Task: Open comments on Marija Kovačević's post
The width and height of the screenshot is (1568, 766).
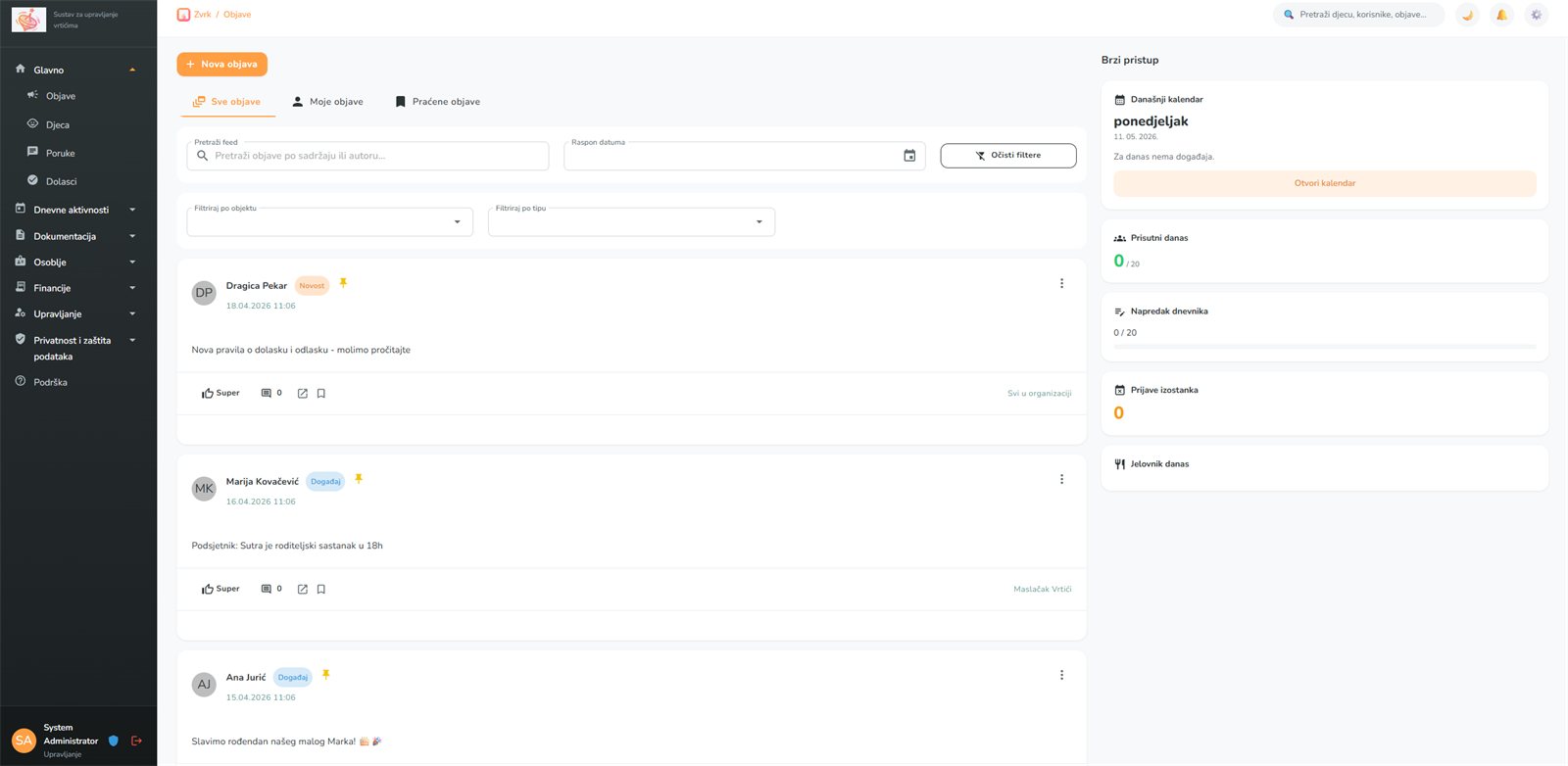Action: pyautogui.click(x=271, y=589)
